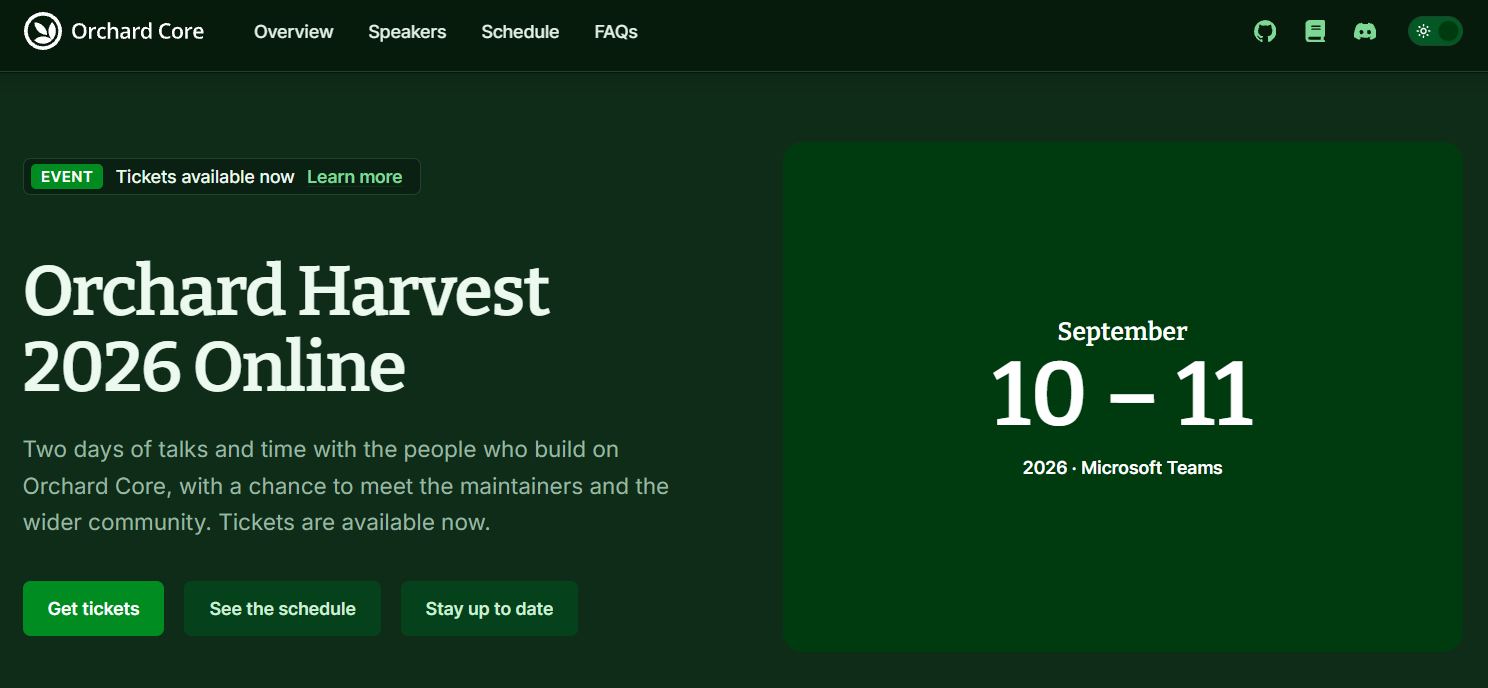The width and height of the screenshot is (1488, 688).
Task: Click the 'September' label in date card
Action: 1122,331
